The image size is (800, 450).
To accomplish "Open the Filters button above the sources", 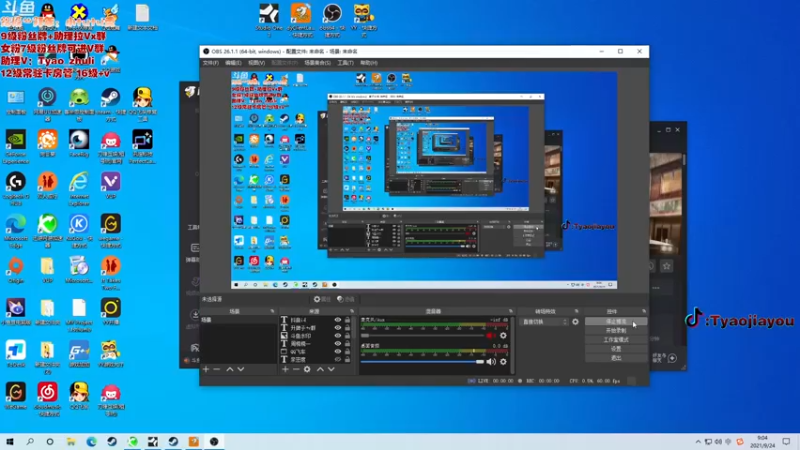I will click(x=345, y=299).
